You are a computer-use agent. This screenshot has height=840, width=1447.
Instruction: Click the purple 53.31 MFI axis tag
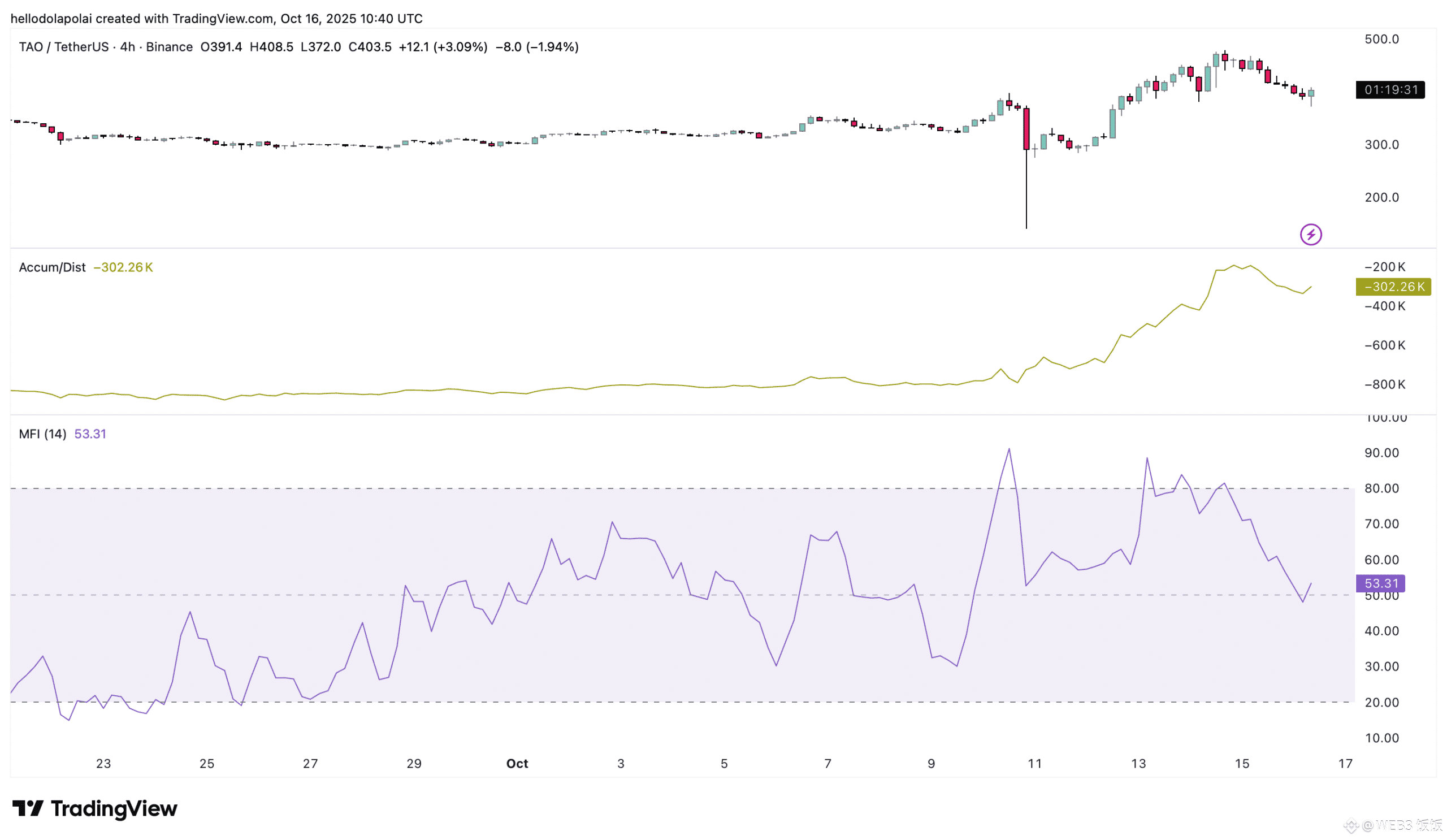[x=1380, y=583]
